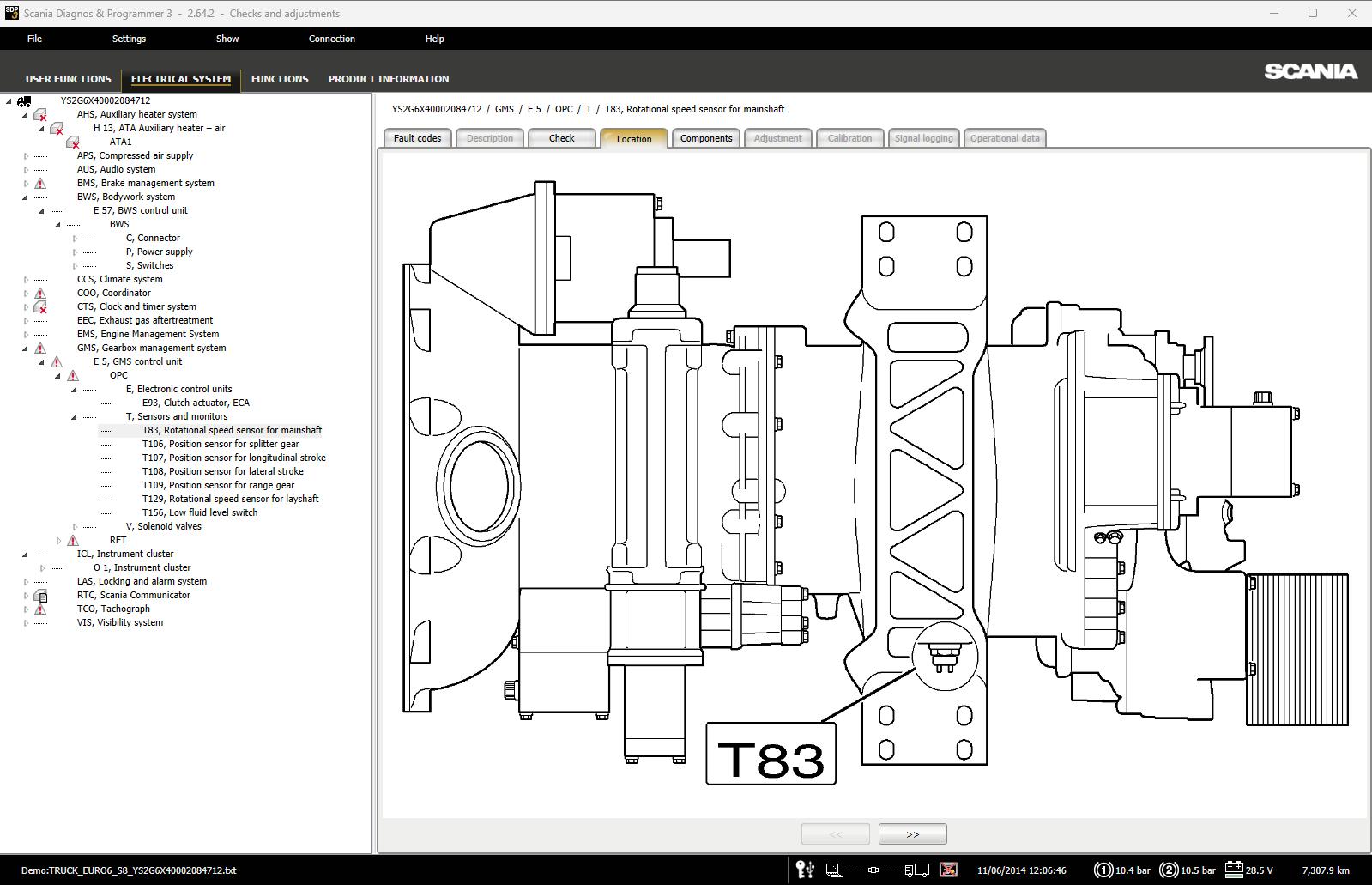
Task: Click the next image >> button
Action: (x=912, y=834)
